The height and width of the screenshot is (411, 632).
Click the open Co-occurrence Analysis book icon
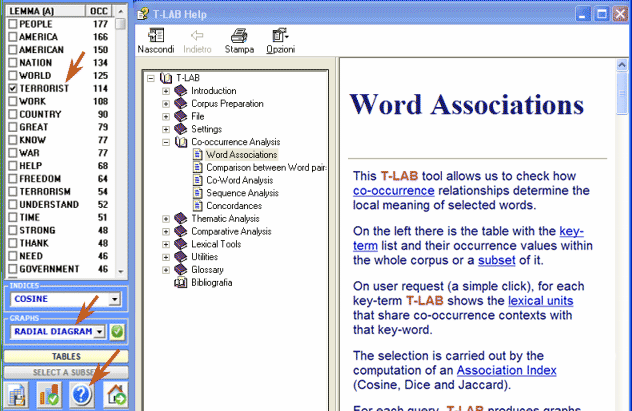pyautogui.click(x=181, y=142)
